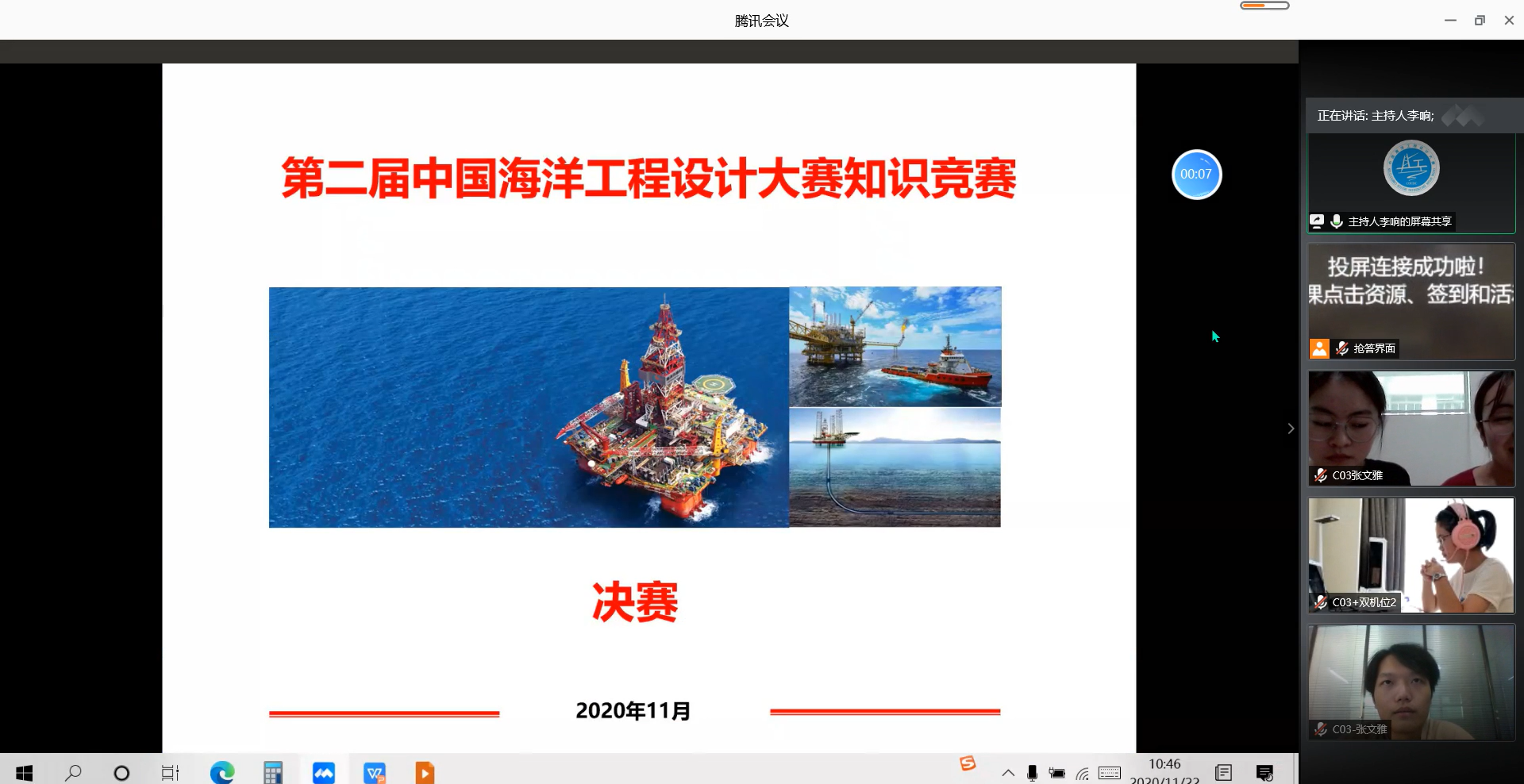The height and width of the screenshot is (784, 1524).
Task: Click the Windows Start button
Action: tap(23, 771)
